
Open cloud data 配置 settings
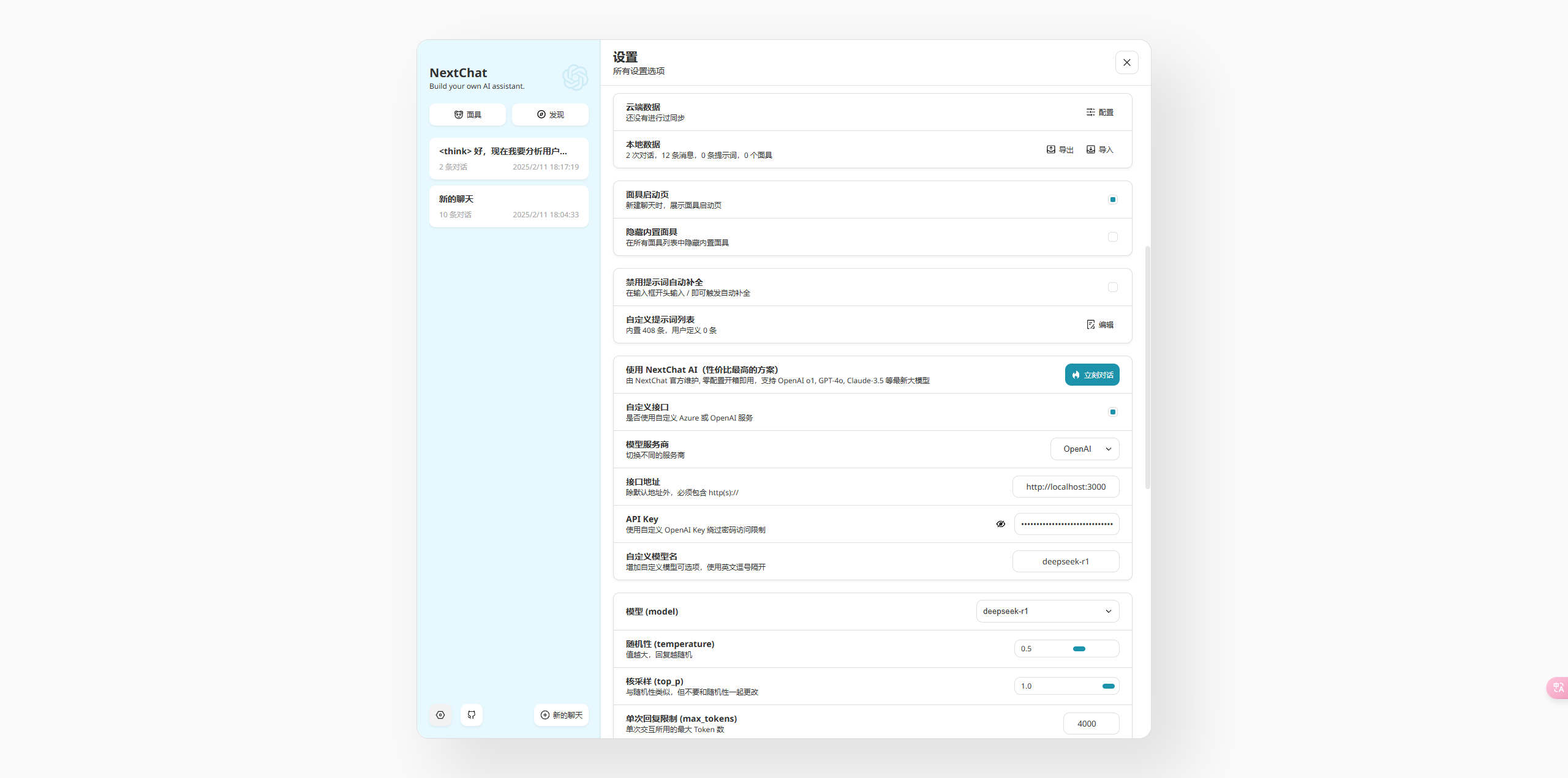(x=1100, y=112)
